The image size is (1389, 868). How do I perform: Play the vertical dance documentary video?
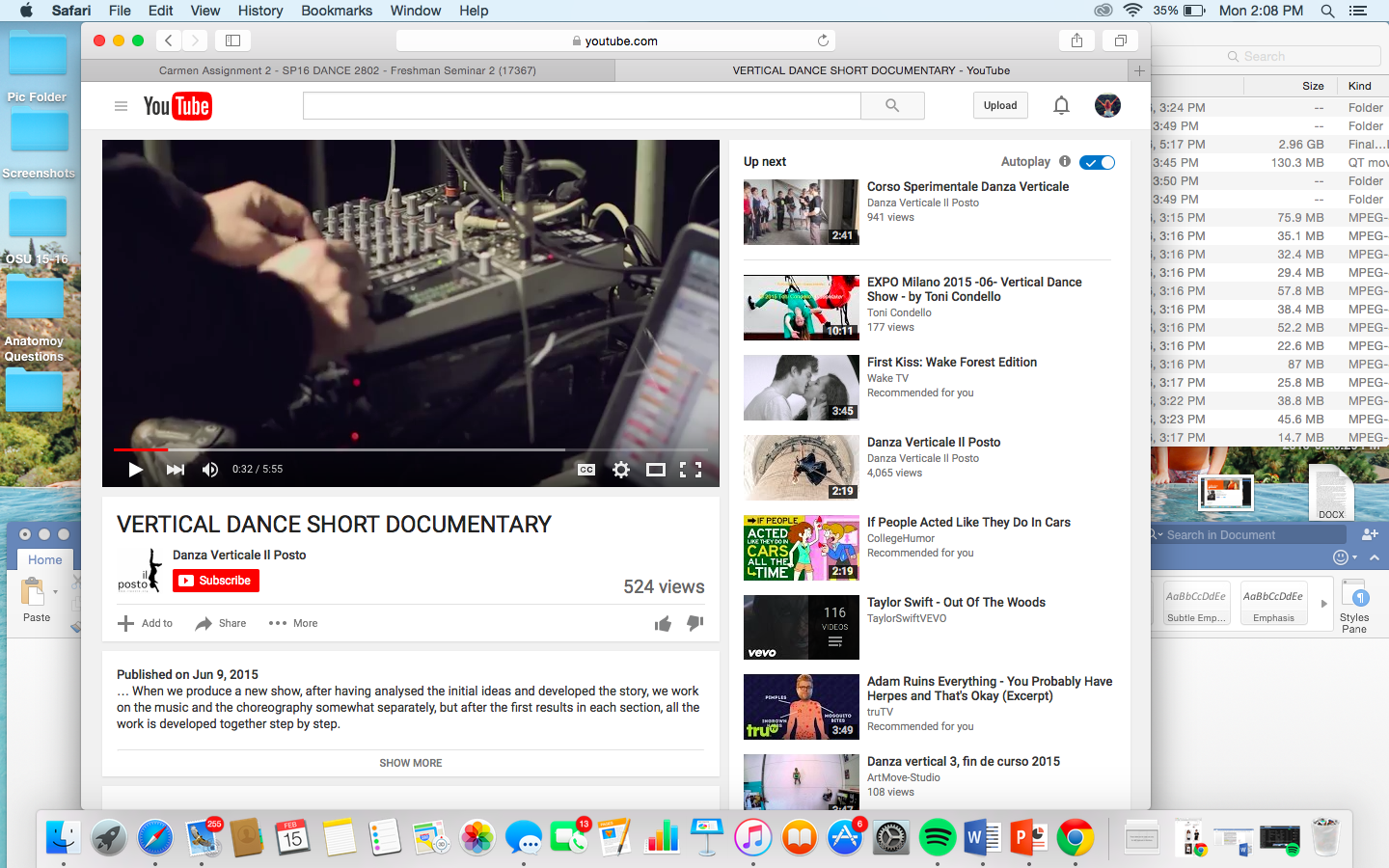(x=135, y=470)
